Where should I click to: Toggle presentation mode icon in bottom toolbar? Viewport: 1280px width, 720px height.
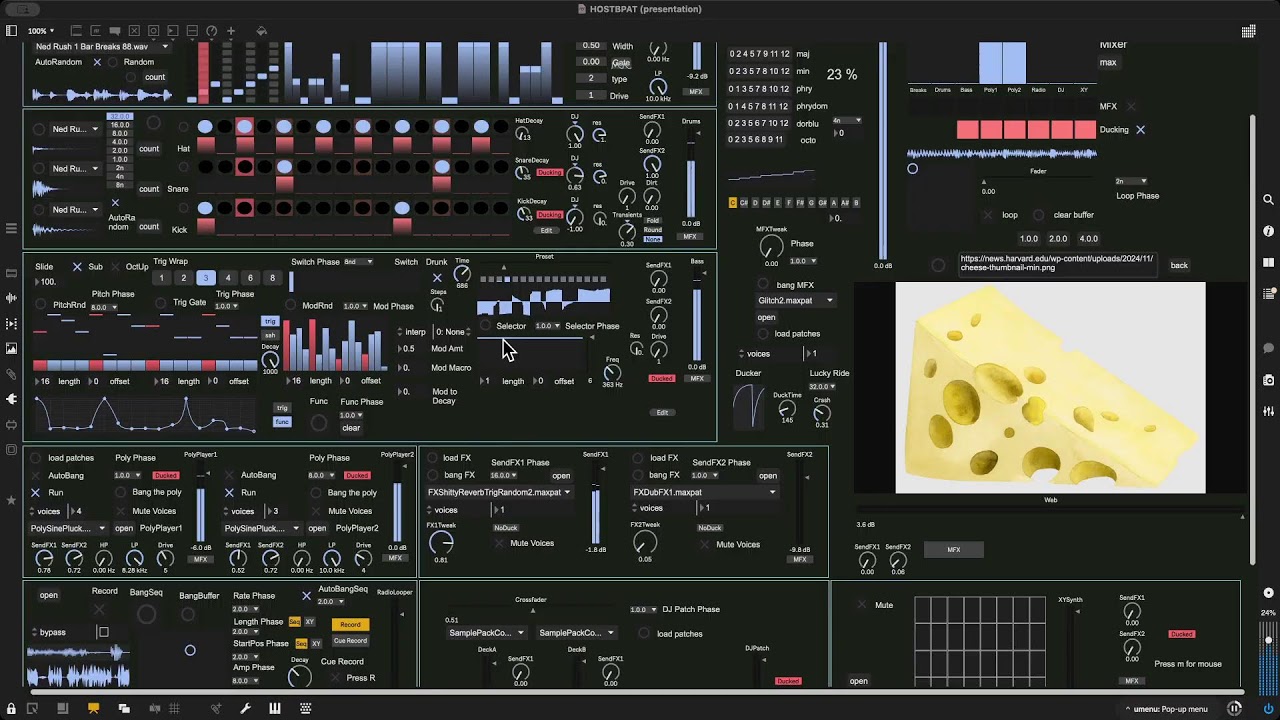pos(93,708)
